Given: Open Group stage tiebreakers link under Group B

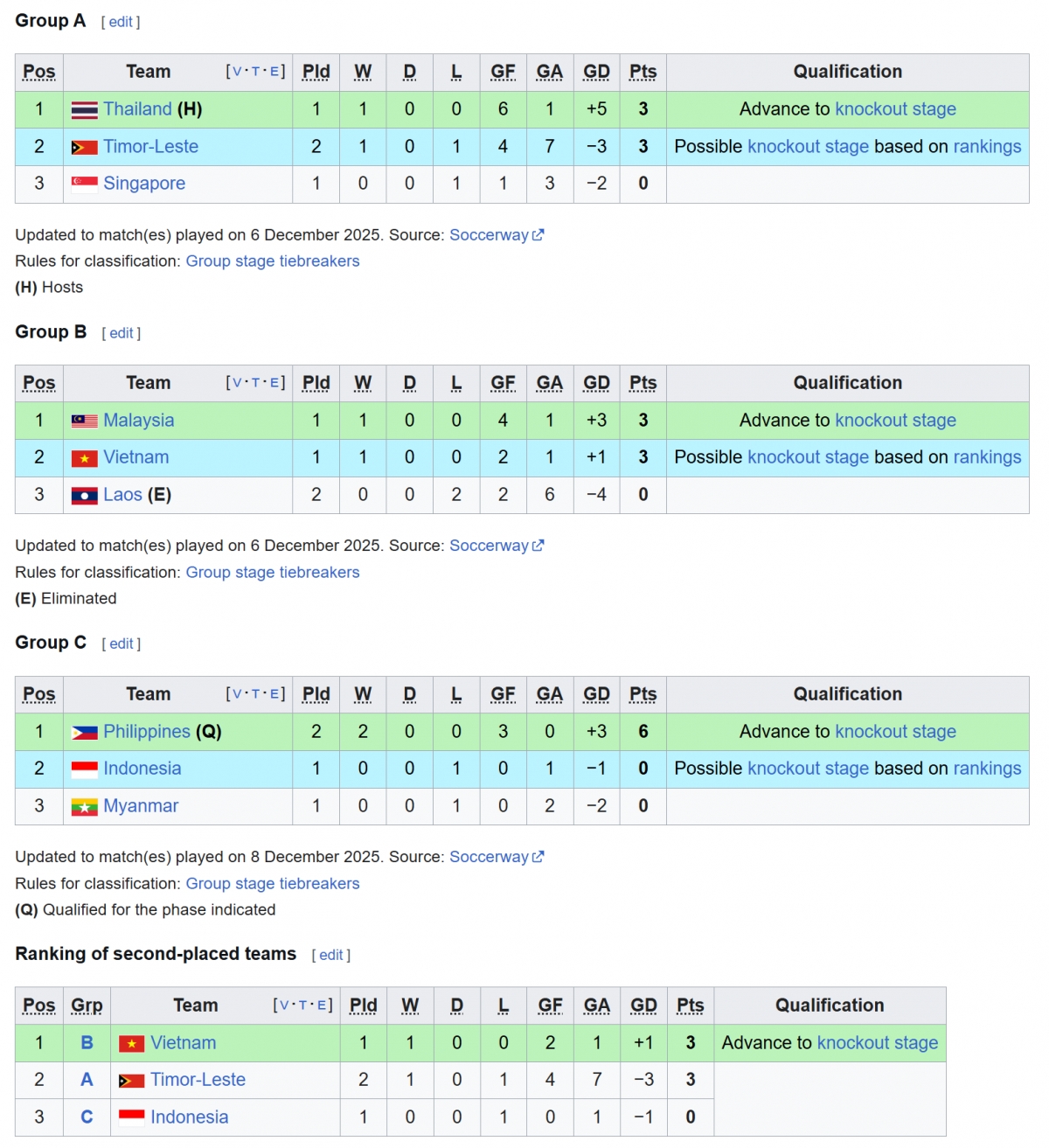Looking at the screenshot, I should 273,573.
